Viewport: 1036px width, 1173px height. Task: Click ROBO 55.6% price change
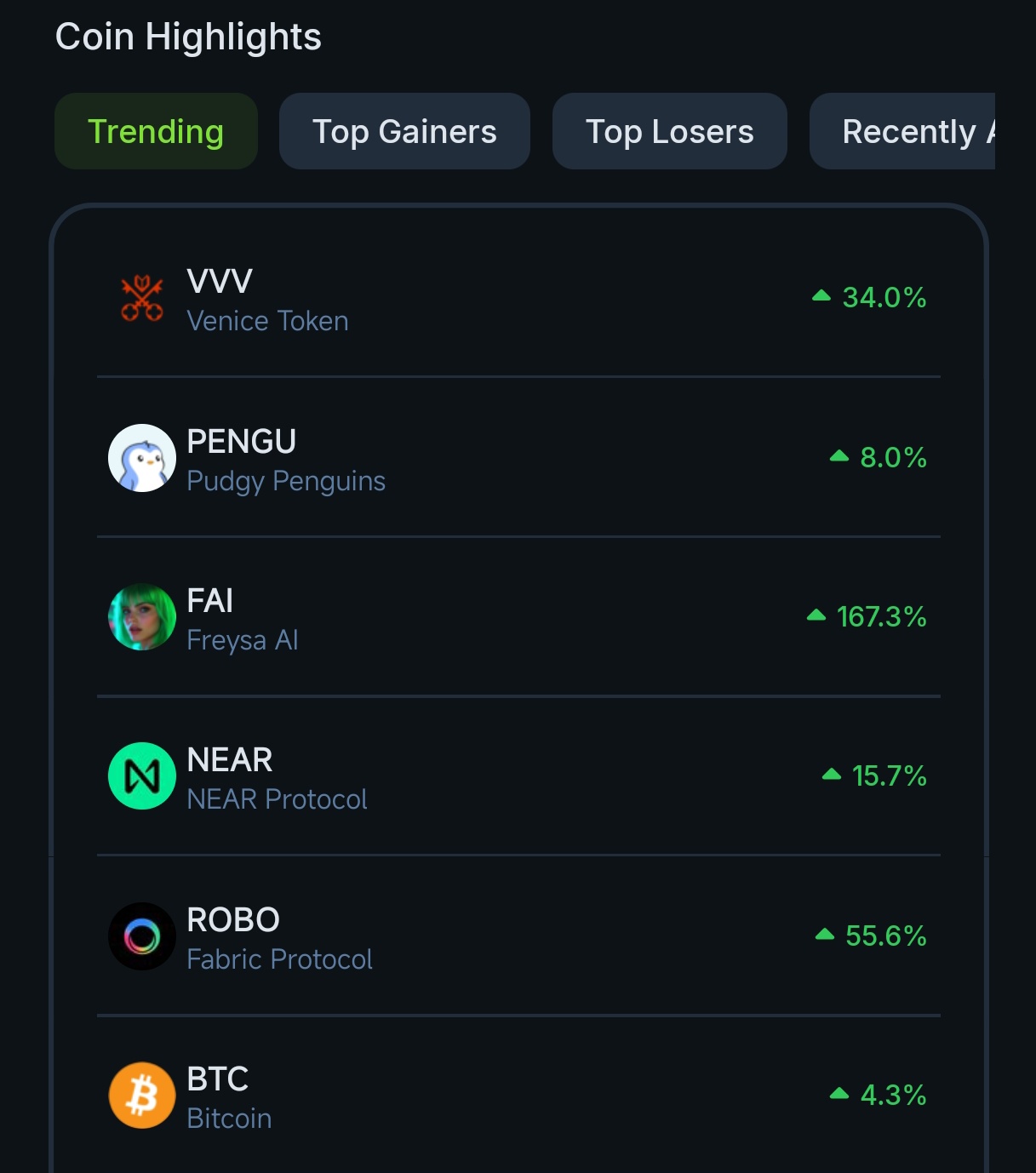point(885,936)
